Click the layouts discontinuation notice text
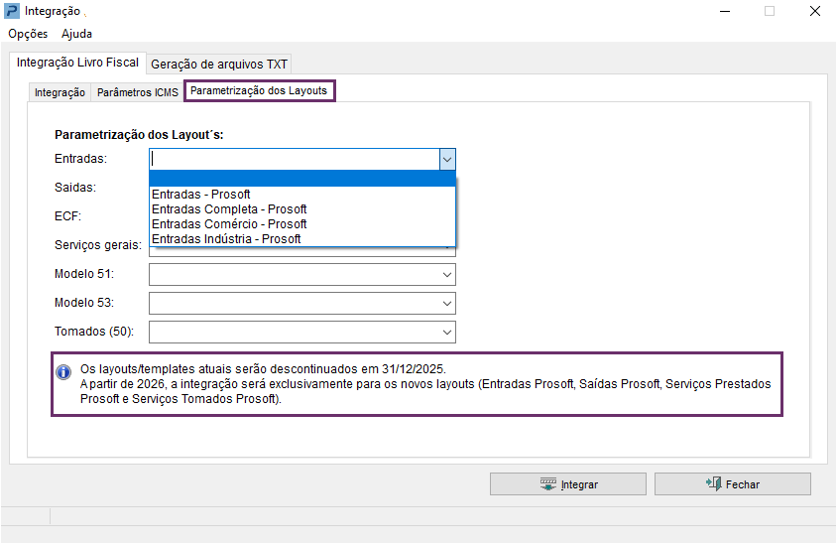 pyautogui.click(x=425, y=384)
